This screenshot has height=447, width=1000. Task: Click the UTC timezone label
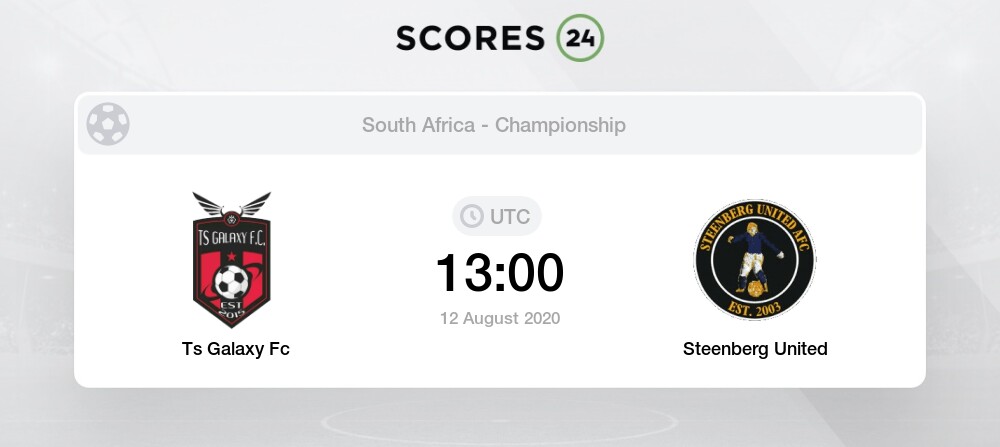pos(510,216)
